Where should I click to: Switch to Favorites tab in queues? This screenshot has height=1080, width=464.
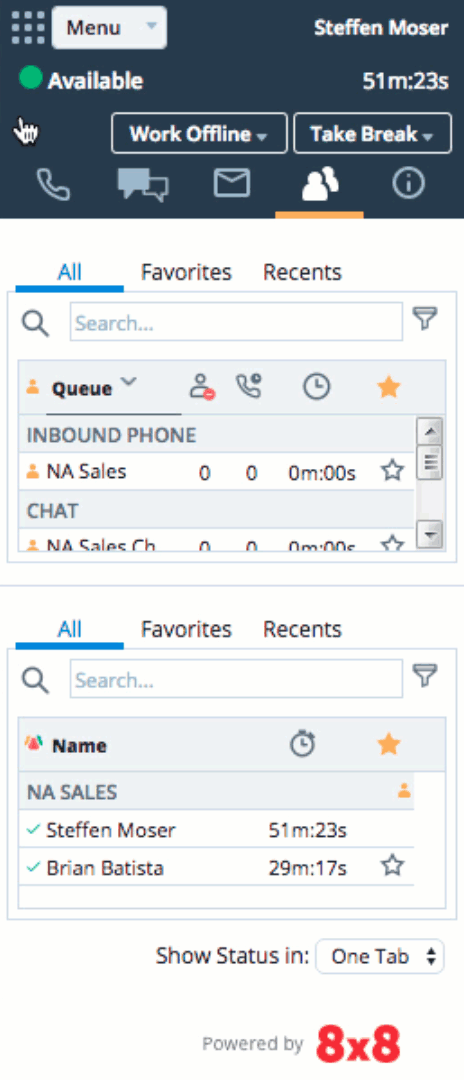[187, 273]
